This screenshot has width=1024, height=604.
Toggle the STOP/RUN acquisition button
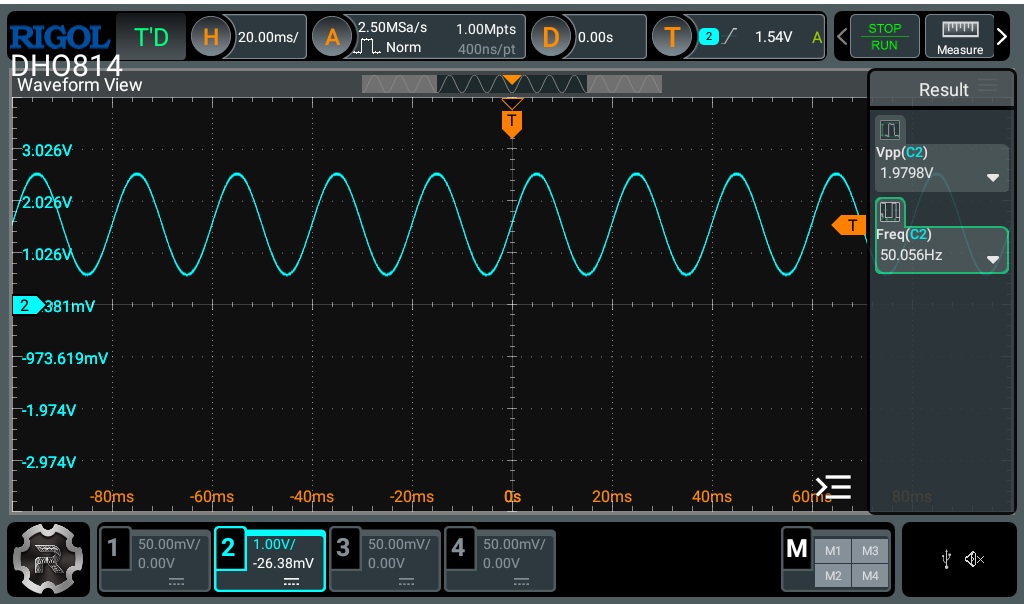(x=884, y=37)
